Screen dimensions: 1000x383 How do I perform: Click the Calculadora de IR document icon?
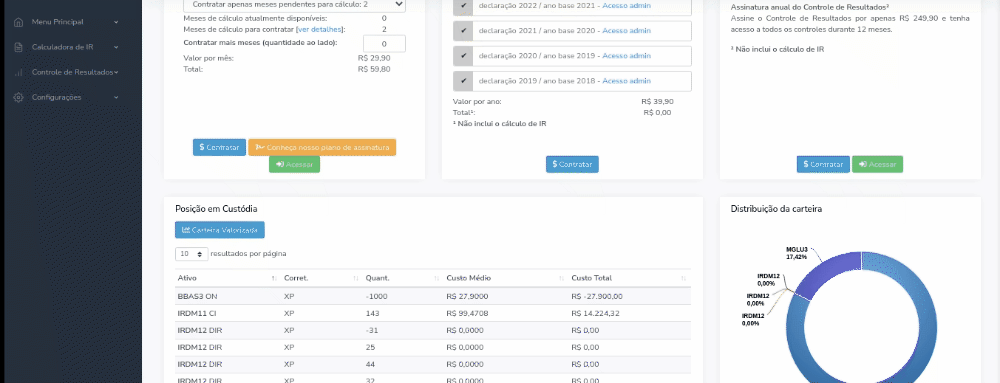pyautogui.click(x=18, y=47)
